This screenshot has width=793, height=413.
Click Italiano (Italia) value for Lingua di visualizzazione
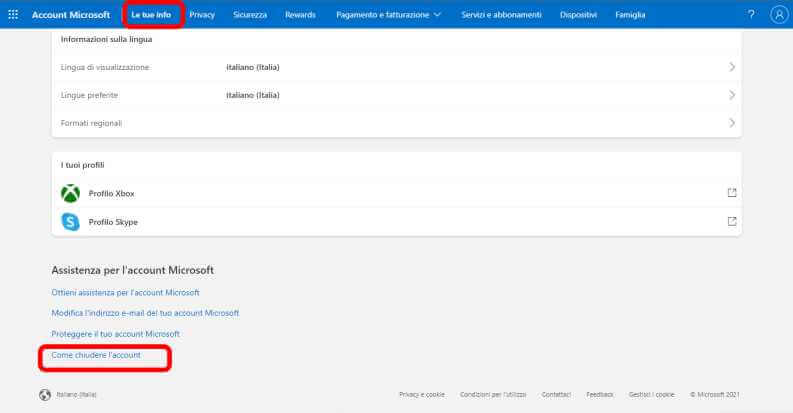253,67
